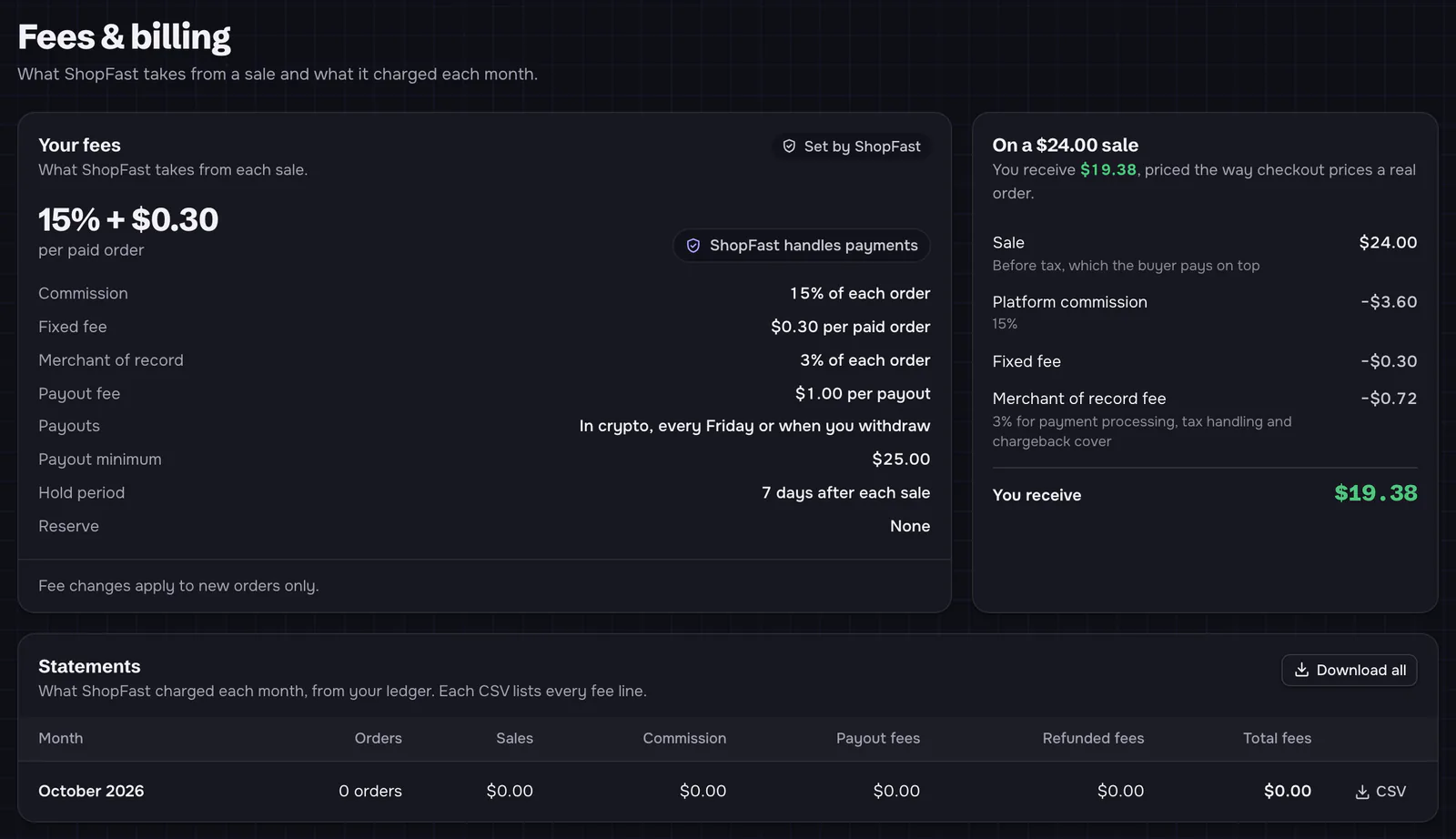Click the Fixed fee label in Your fees
This screenshot has width=1456, height=839.
tap(73, 327)
